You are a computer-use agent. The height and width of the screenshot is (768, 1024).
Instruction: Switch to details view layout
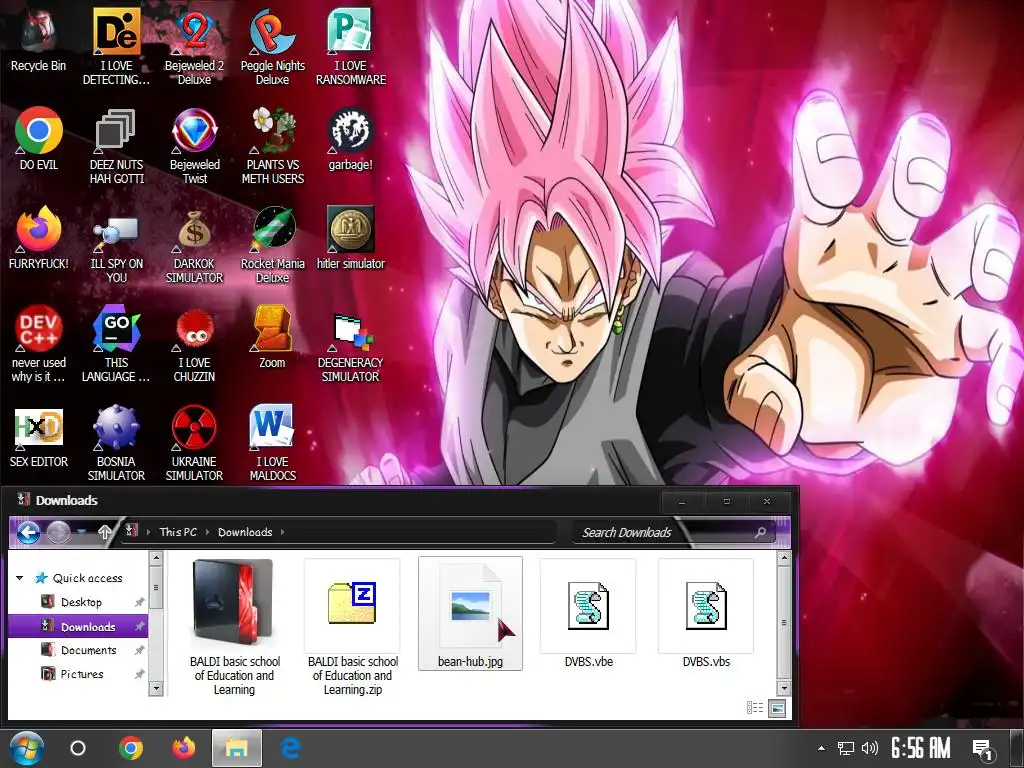(755, 708)
